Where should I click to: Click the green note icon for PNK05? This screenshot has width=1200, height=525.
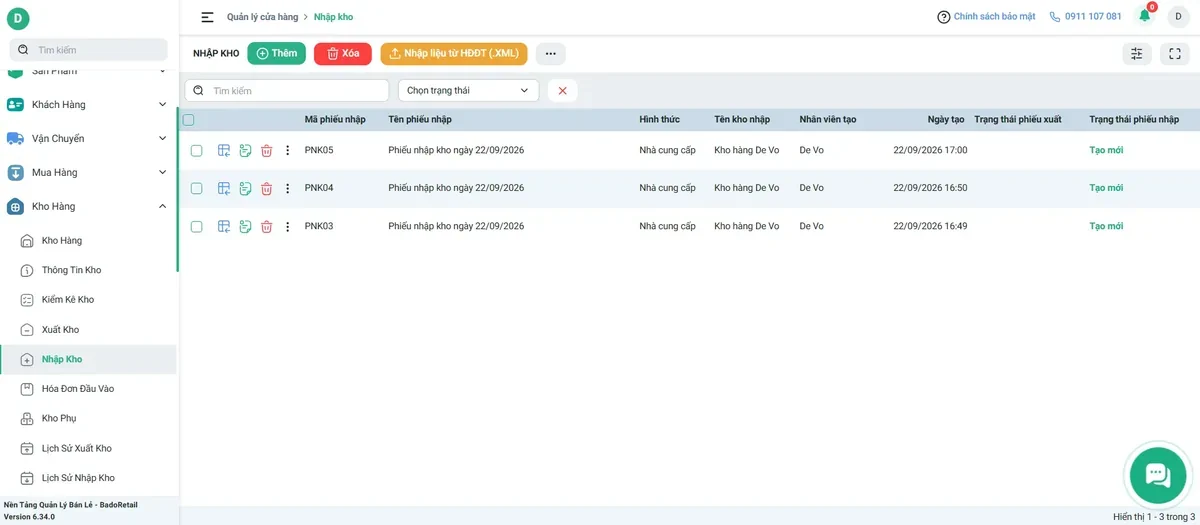point(245,151)
